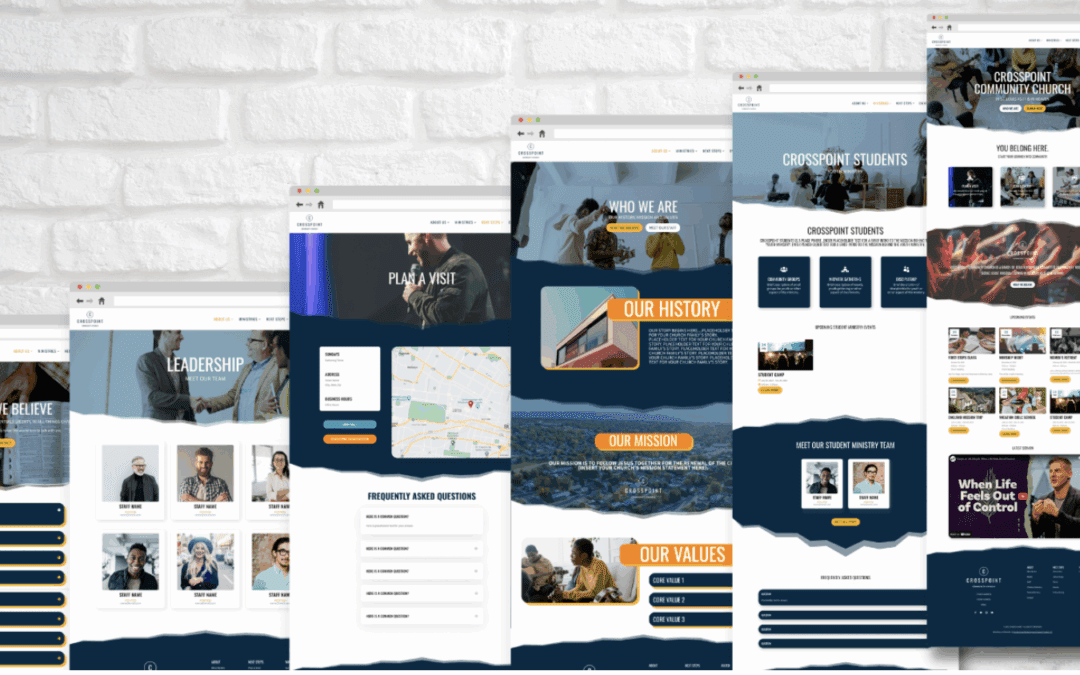Click forward arrow in Plan a Visit window
This screenshot has width=1080, height=675.
[309, 205]
